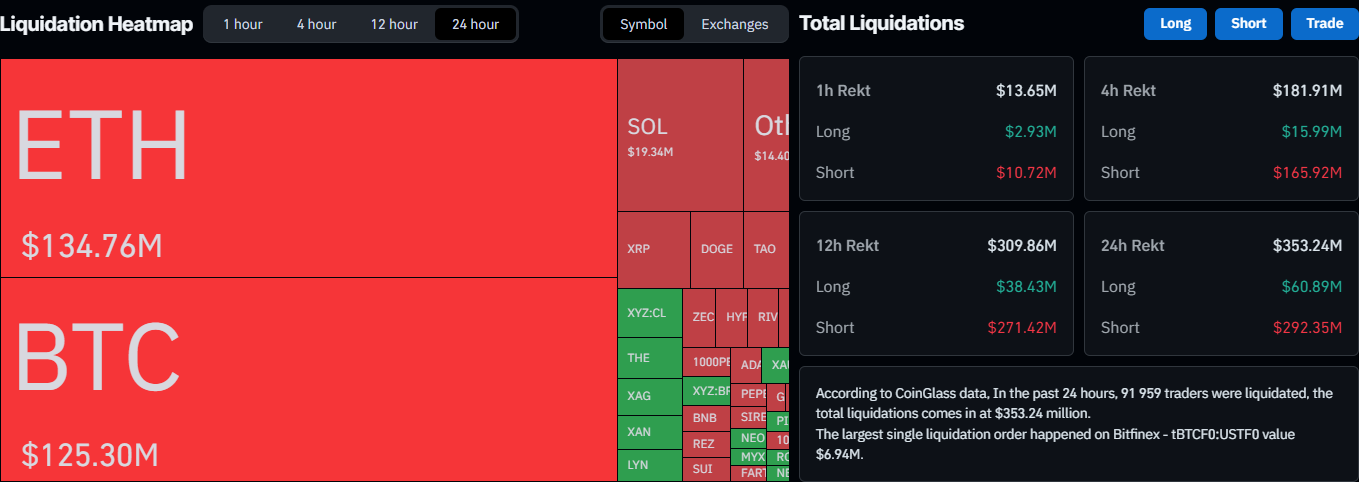Select the SOL tile in heatmap
Screen dimensions: 1359x482
(x=680, y=135)
